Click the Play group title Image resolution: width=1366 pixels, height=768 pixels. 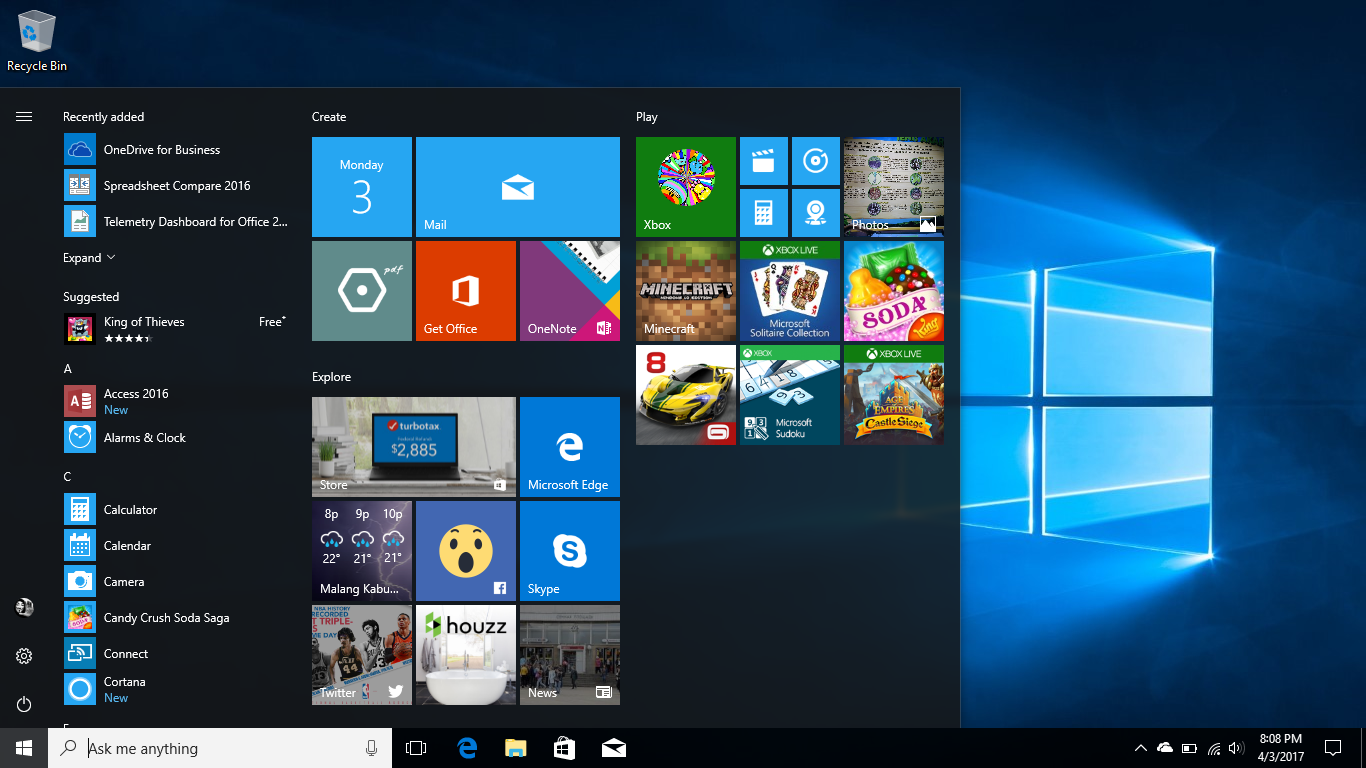tap(647, 117)
